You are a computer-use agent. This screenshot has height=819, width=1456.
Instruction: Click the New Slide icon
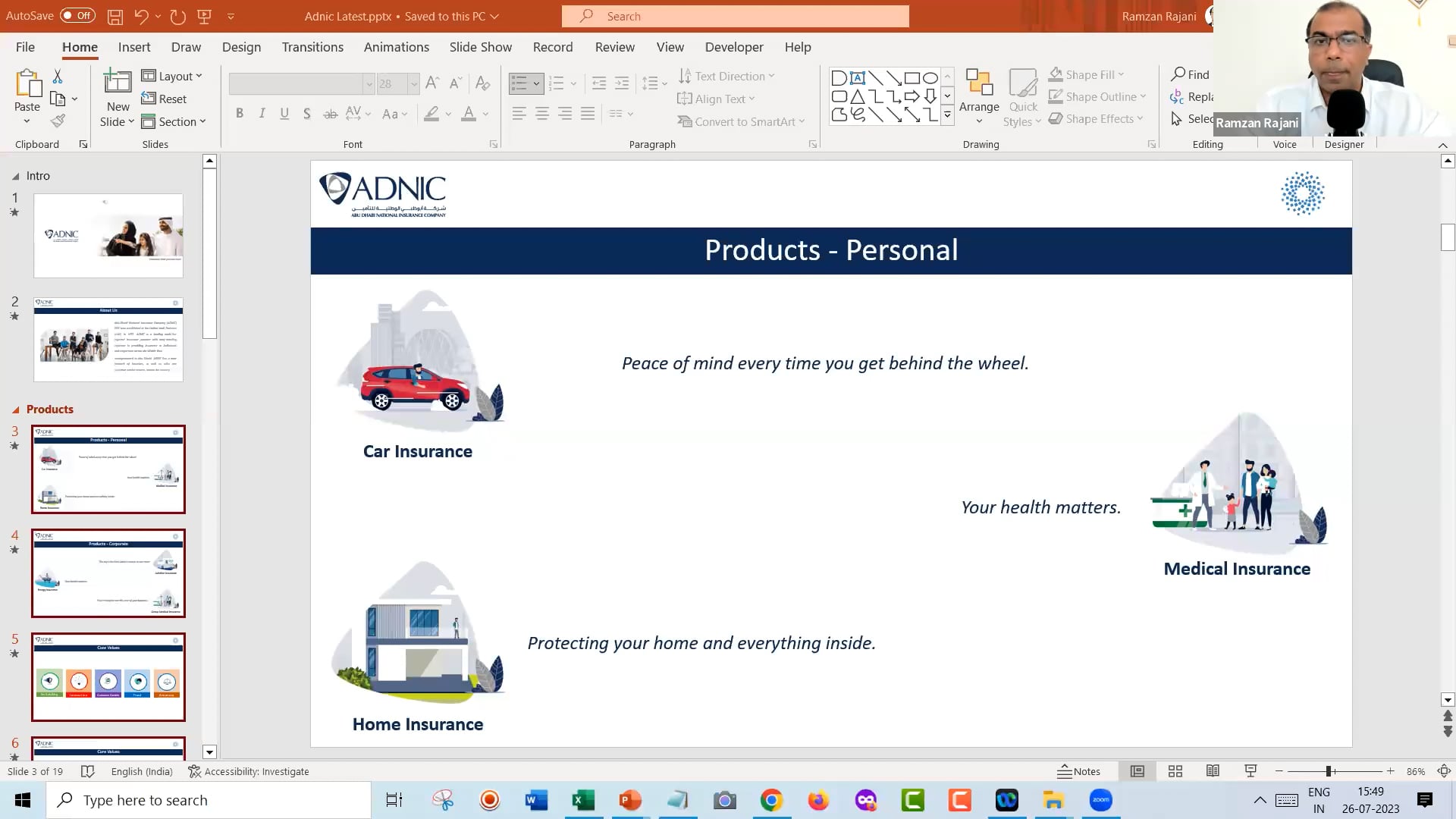pyautogui.click(x=118, y=82)
